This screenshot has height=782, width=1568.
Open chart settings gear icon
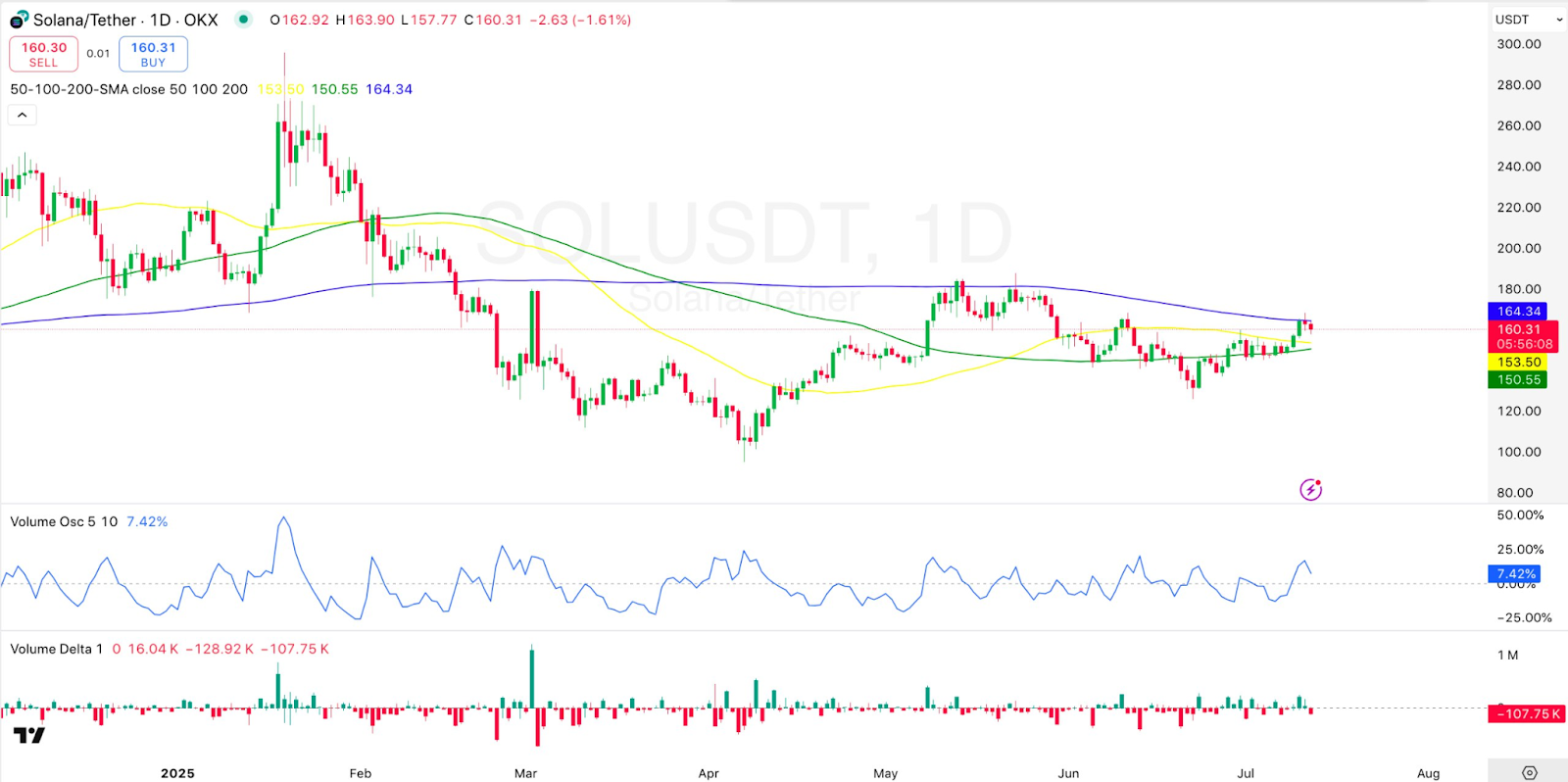pos(1530,773)
